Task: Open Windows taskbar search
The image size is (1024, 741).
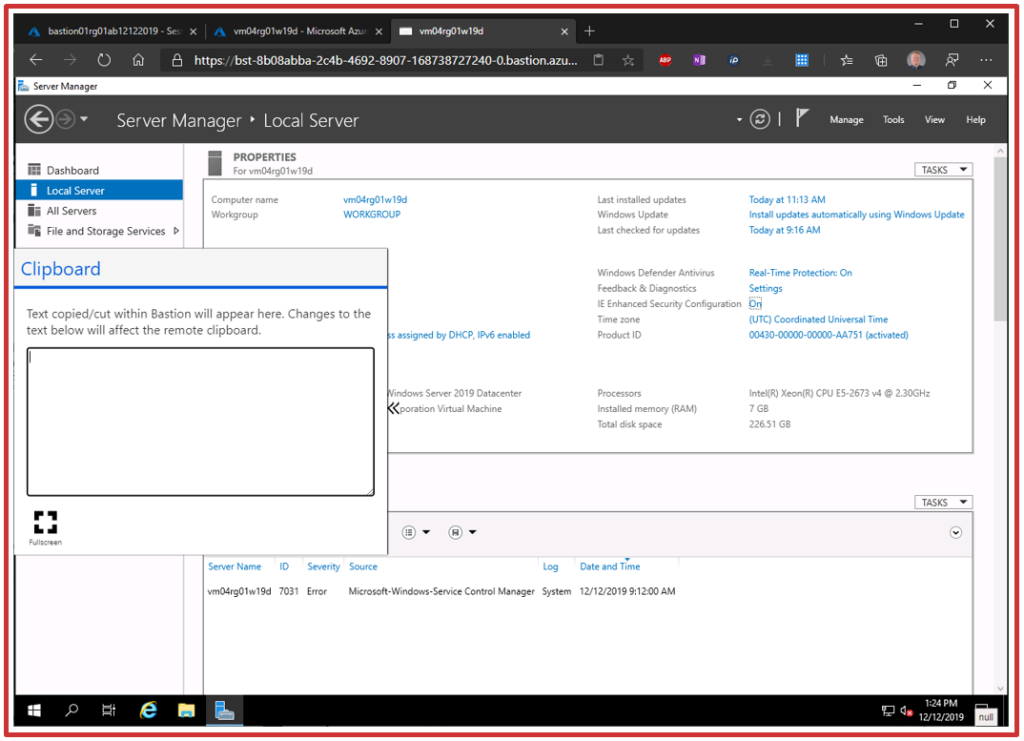Action: [x=71, y=710]
